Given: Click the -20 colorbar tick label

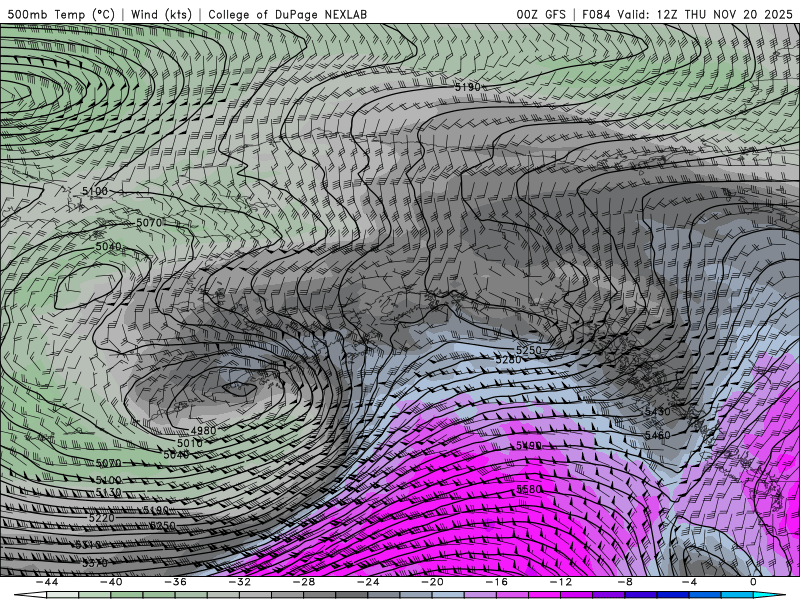Looking at the screenshot, I should (x=432, y=582).
